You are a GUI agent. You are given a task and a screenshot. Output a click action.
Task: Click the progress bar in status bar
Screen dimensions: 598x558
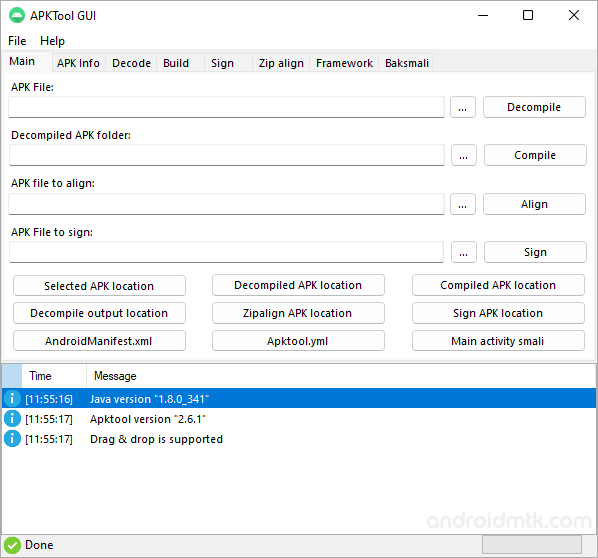pyautogui.click(x=532, y=545)
